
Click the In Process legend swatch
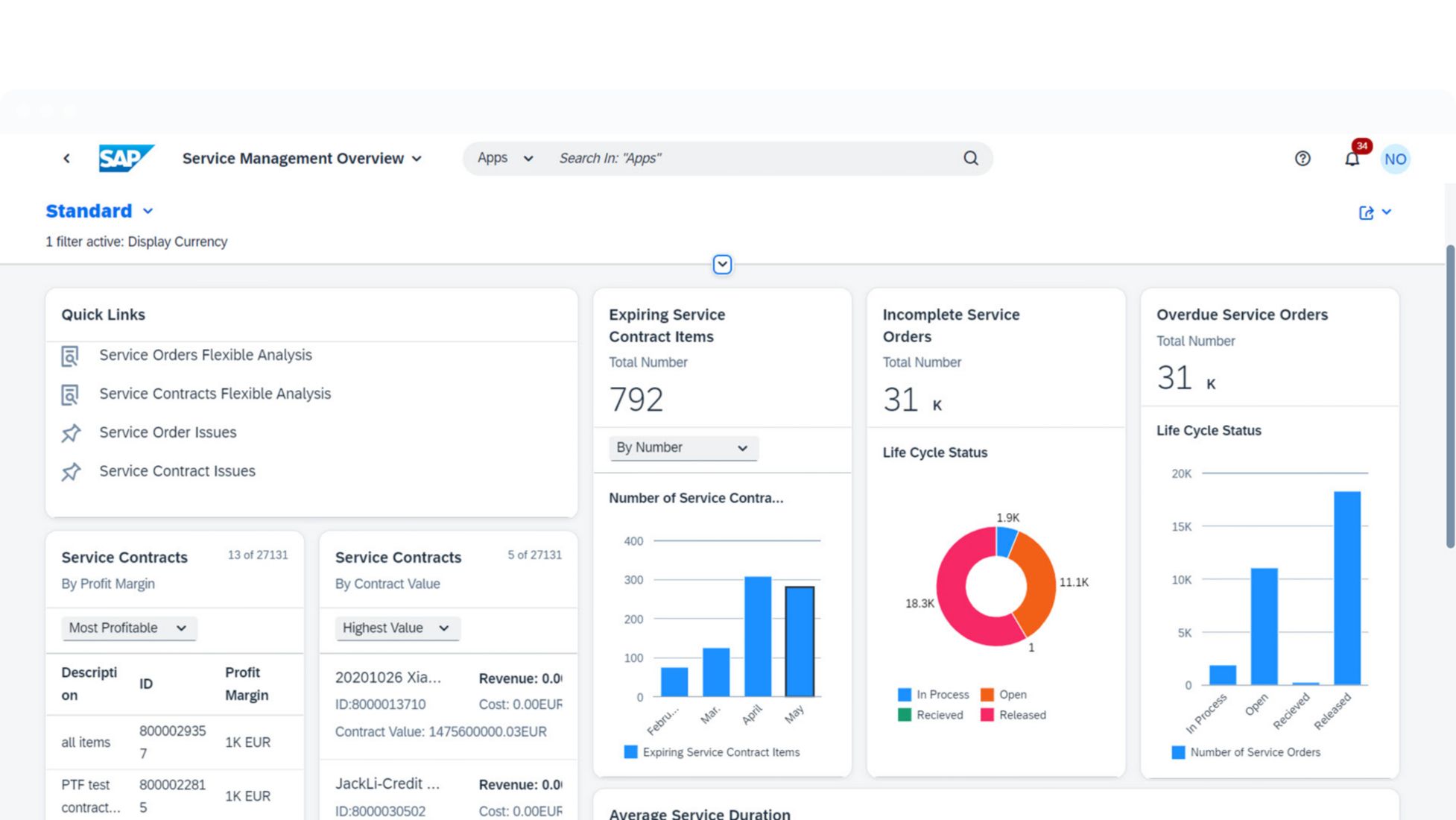tap(904, 695)
